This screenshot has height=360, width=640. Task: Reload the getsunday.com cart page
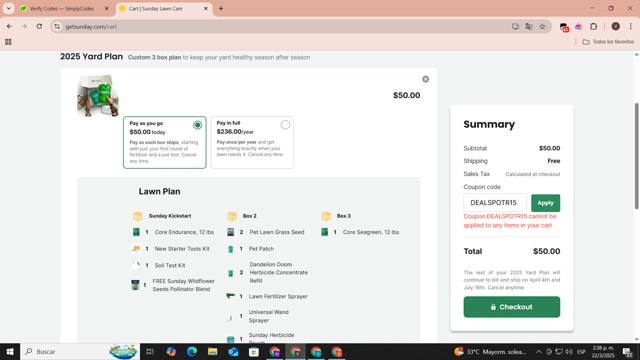[x=39, y=27]
